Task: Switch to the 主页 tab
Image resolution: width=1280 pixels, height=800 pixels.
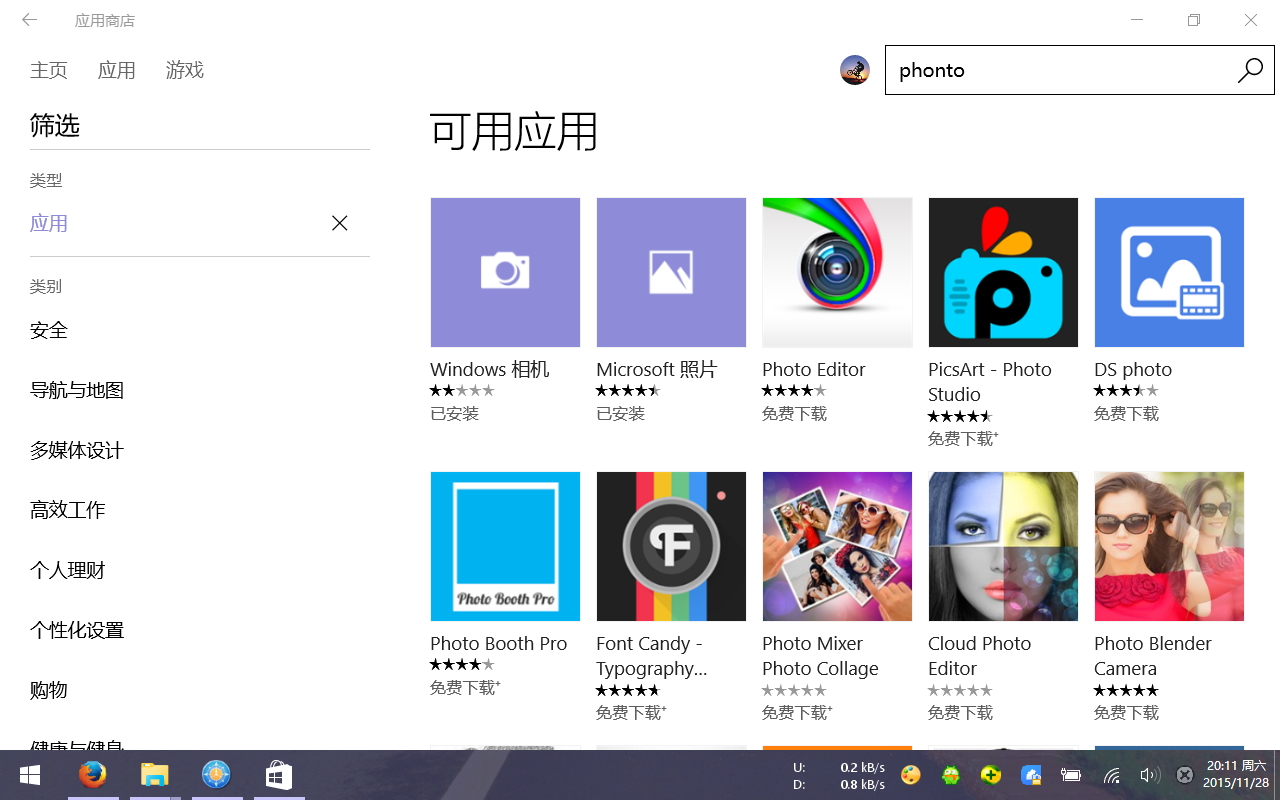Action: point(49,70)
